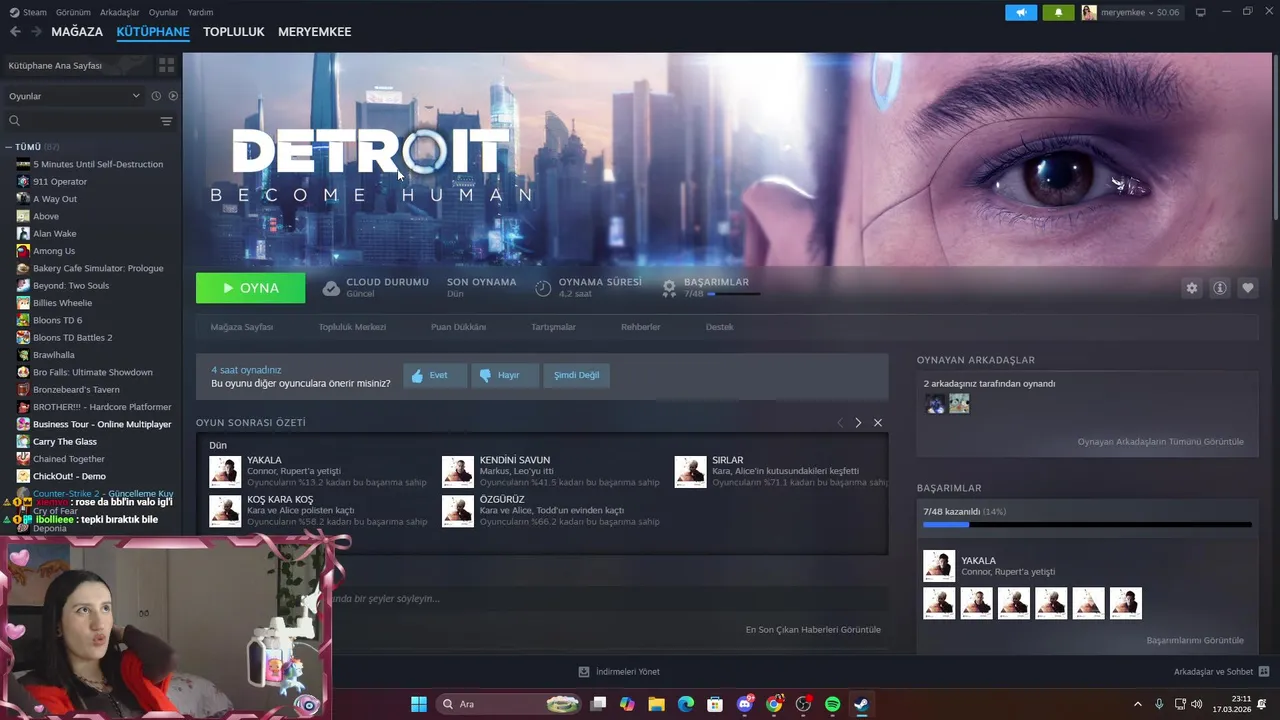Toggle the ready-to-play filter icon

[173, 96]
